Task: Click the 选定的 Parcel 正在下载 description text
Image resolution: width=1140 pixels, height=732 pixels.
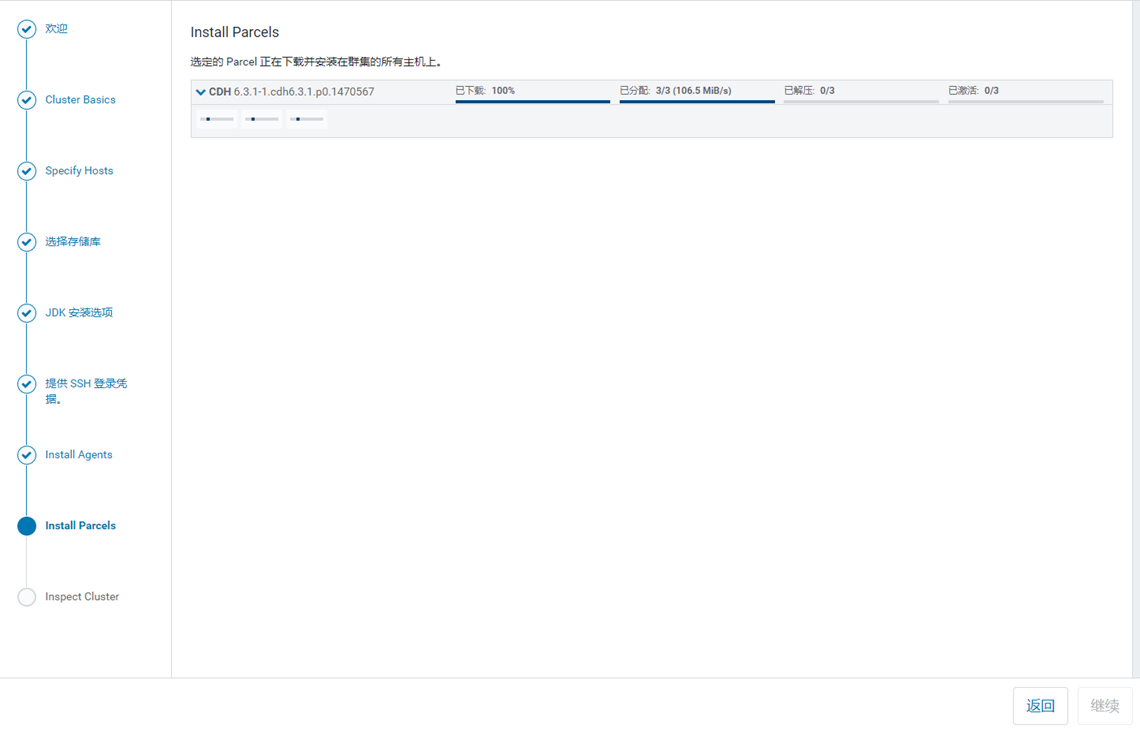Action: click(x=316, y=63)
